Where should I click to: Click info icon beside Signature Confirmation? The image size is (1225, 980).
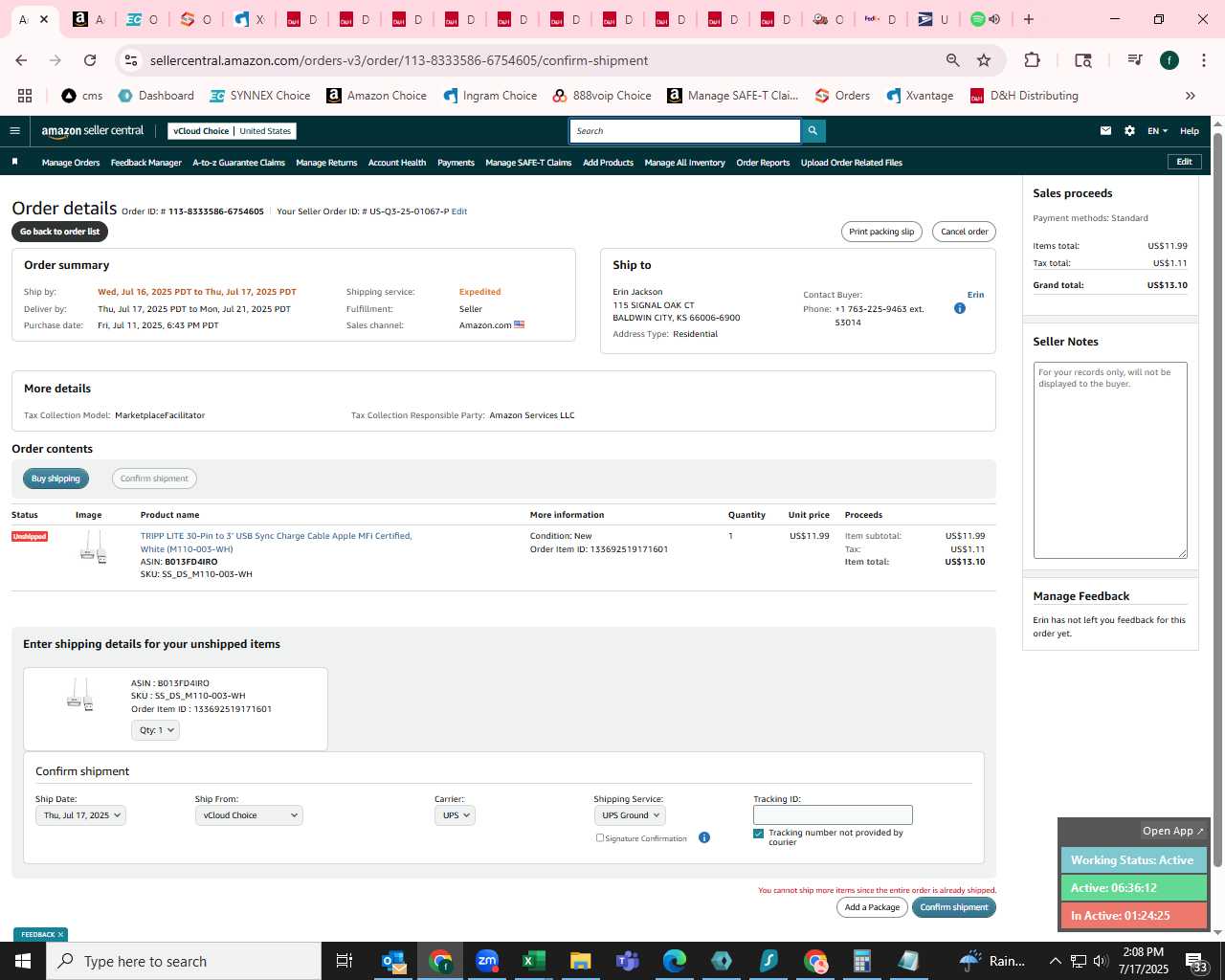704,837
